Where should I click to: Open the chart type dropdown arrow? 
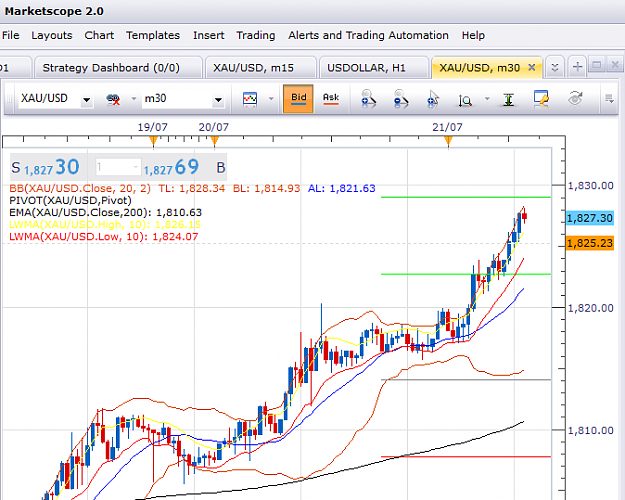point(271,98)
